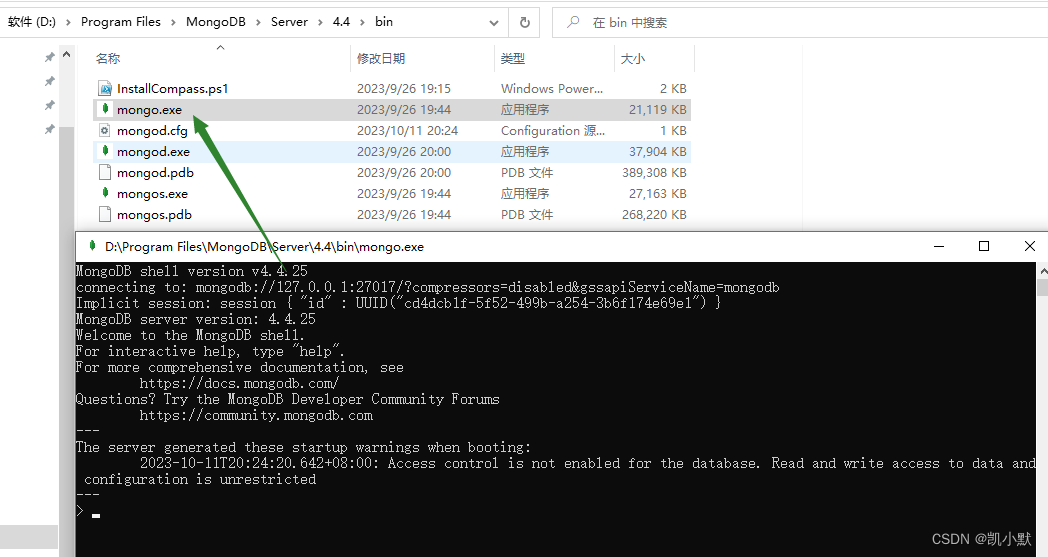Click the Windows Power... type cell
Image resolution: width=1048 pixels, height=557 pixels.
pyautogui.click(x=552, y=88)
